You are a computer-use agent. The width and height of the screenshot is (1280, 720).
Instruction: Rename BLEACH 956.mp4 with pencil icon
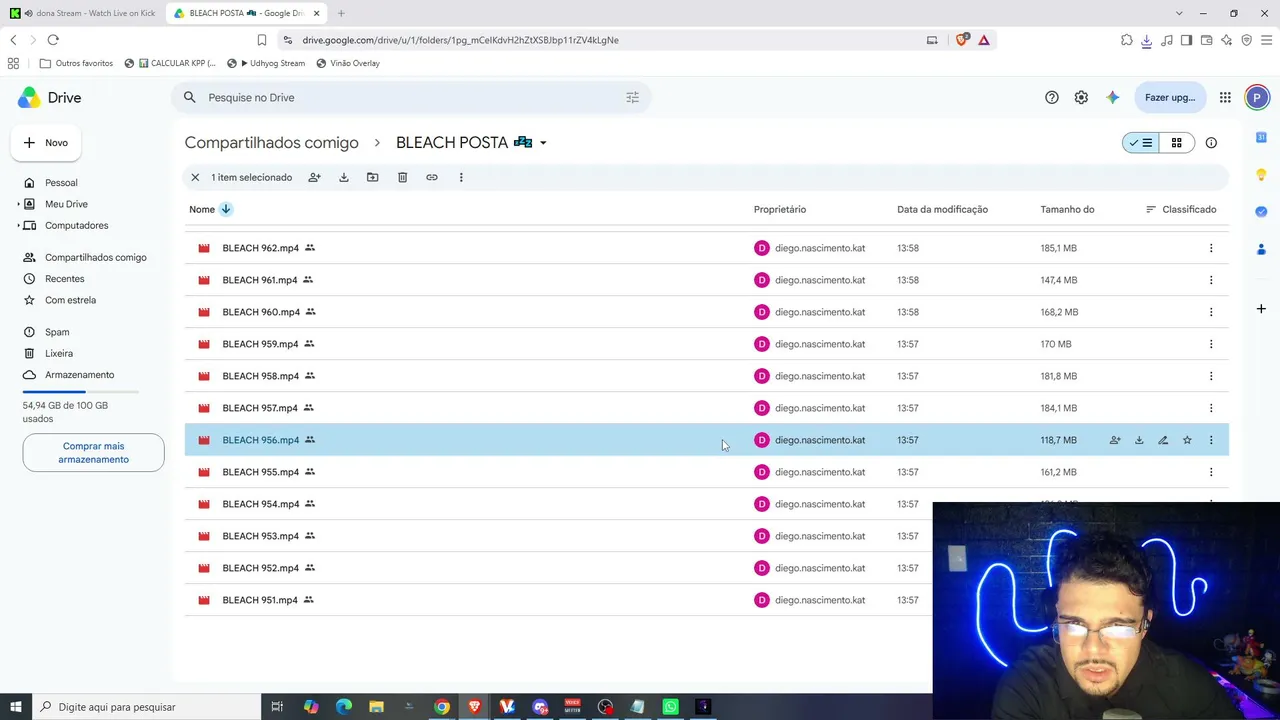[1163, 440]
